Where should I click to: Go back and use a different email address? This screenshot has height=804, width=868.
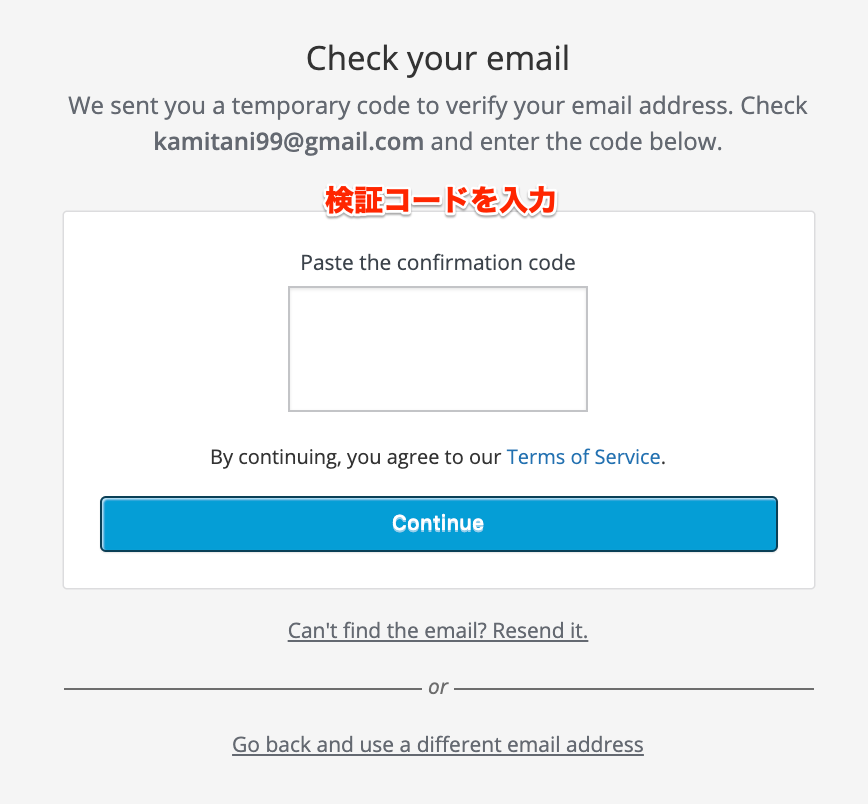(437, 744)
